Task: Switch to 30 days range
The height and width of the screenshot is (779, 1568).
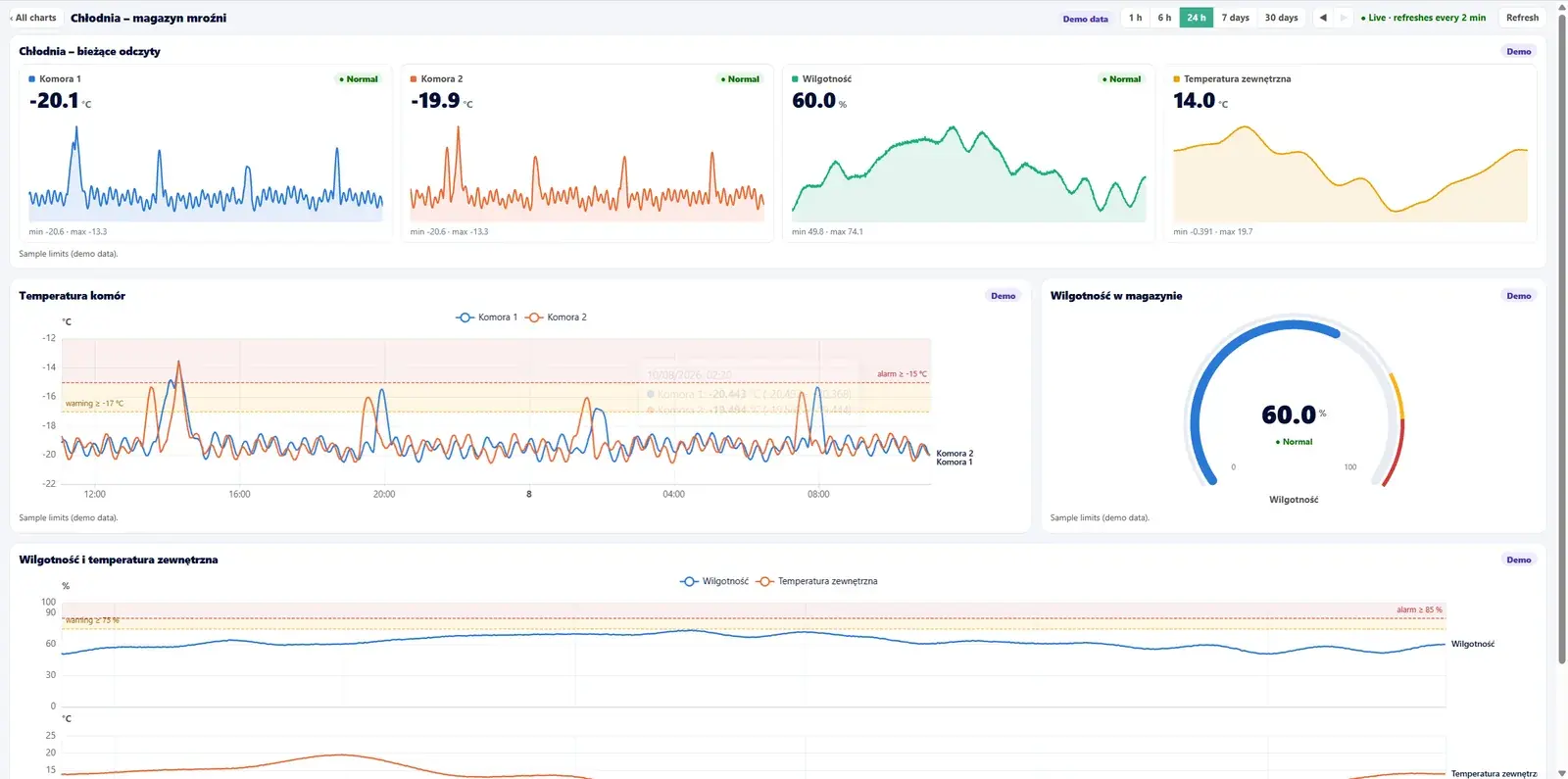Action: coord(1281,18)
